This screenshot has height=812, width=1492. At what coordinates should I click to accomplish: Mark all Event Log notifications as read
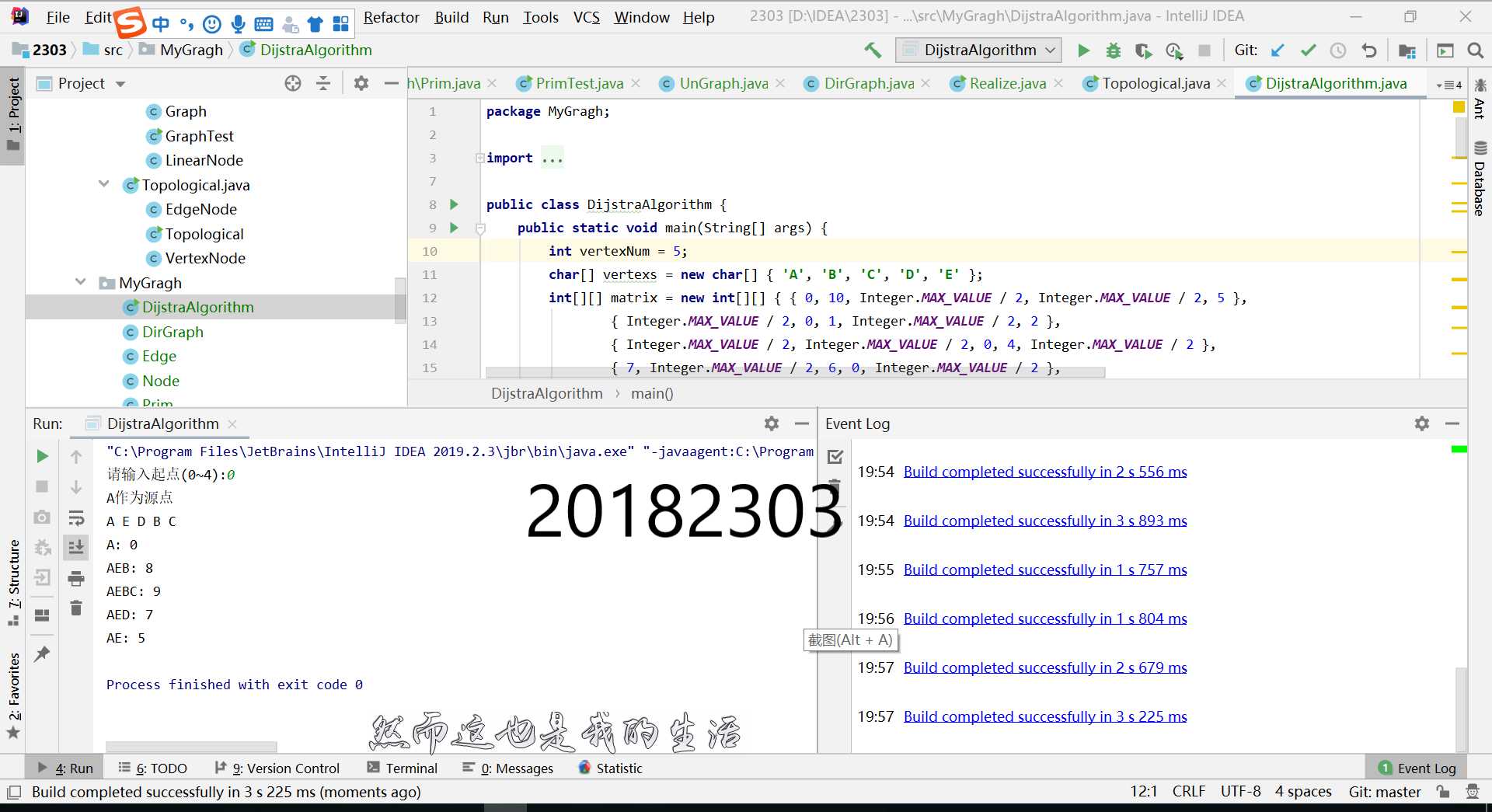[x=835, y=457]
